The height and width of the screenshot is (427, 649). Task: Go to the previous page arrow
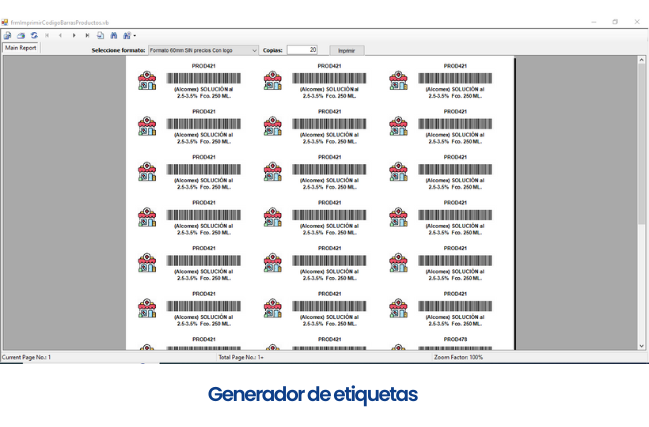coord(60,36)
